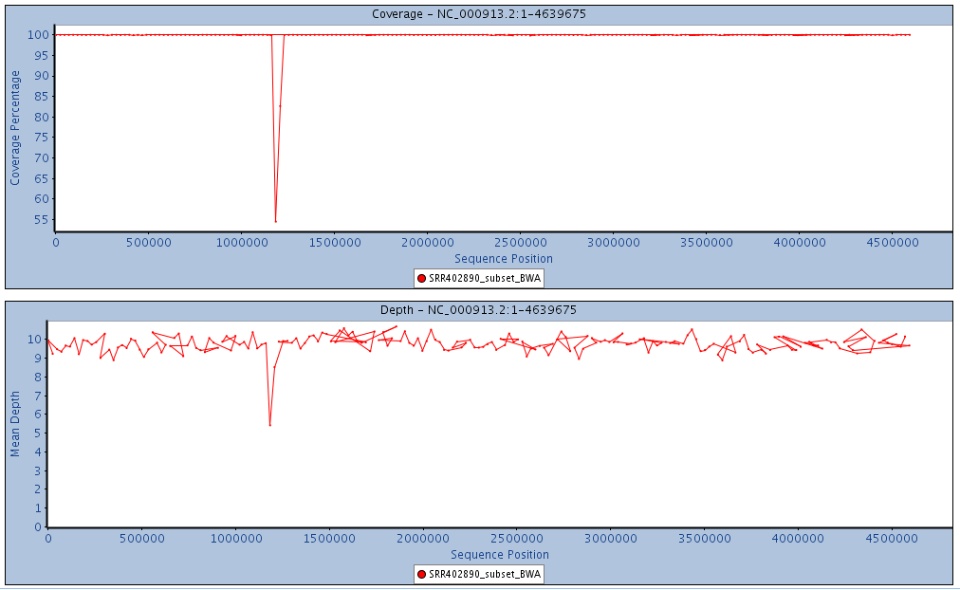Click the 55 tick on Coverage y-axis
This screenshot has width=960, height=590.
tap(42, 219)
